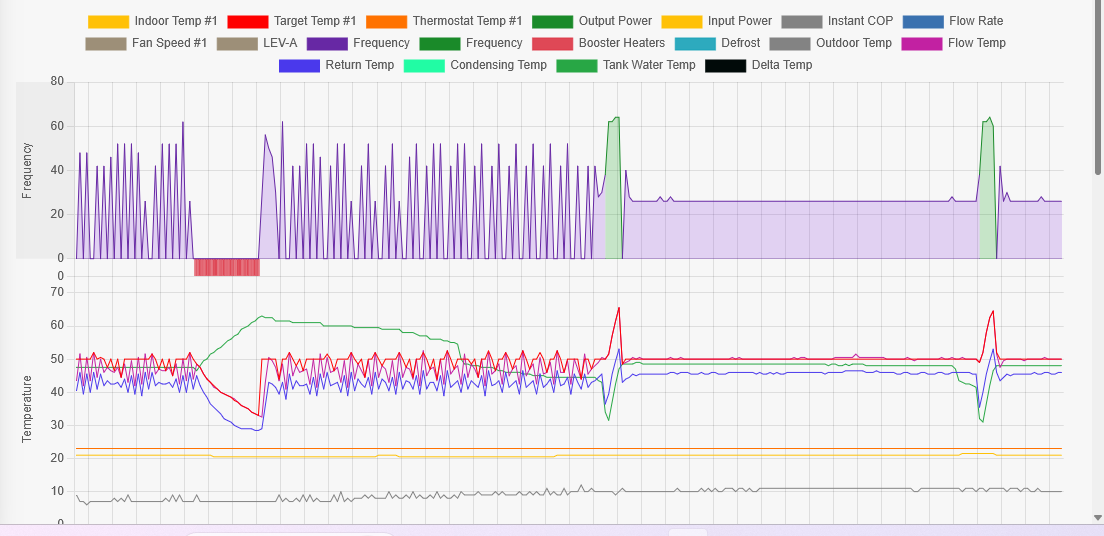Click the magenta Flow Temp swatch

click(927, 43)
